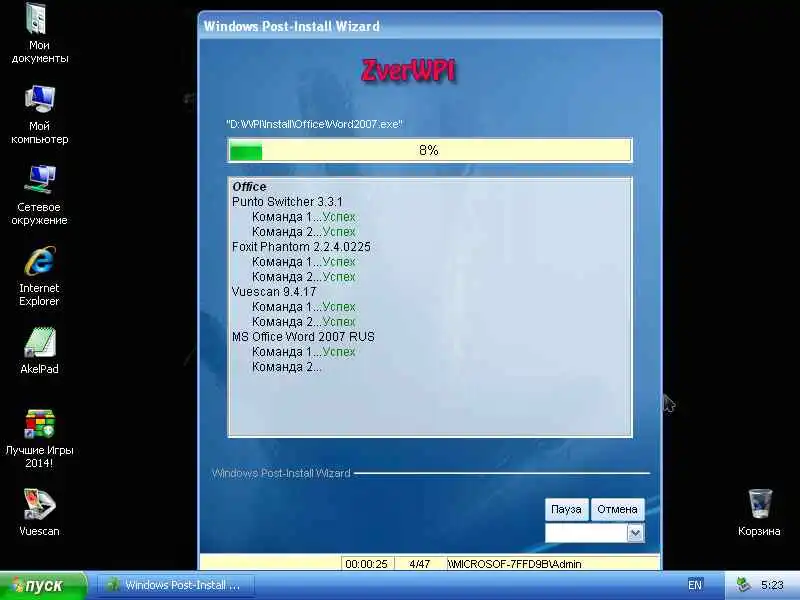The height and width of the screenshot is (600, 800).
Task: Open the My Documents desktop icon
Action: coord(39,34)
